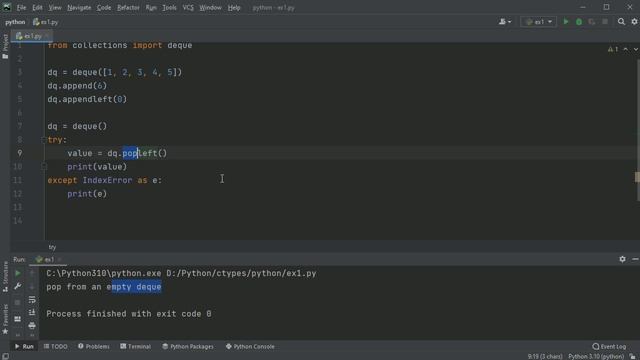The image size is (640, 360).
Task: Click IndexError in the except line
Action: pyautogui.click(x=107, y=180)
